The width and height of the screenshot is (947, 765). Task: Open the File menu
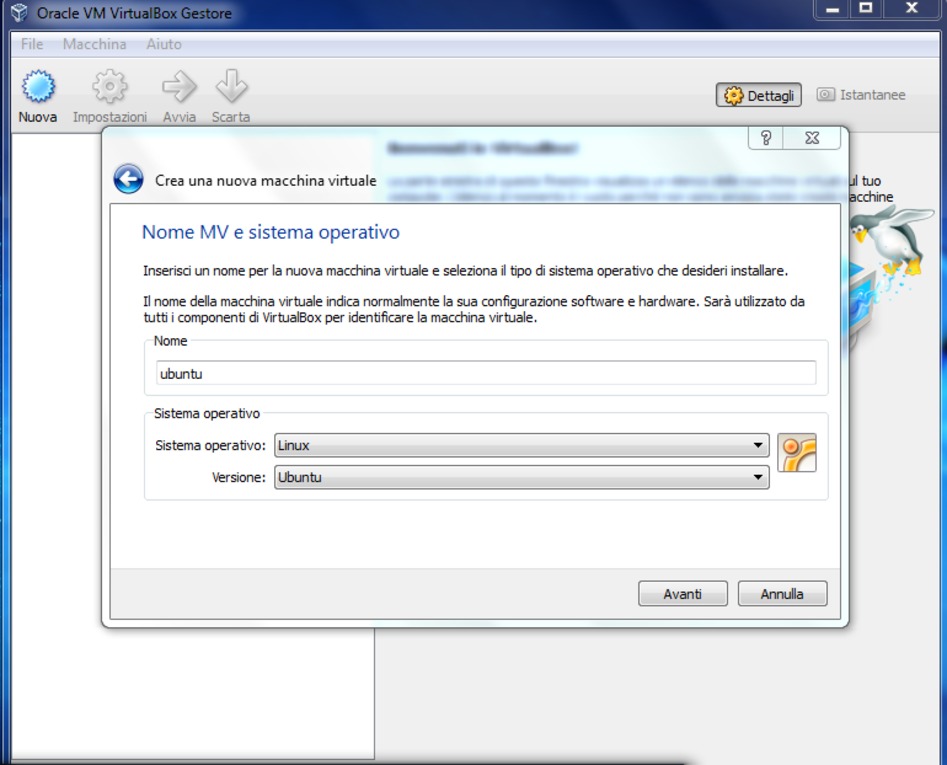pos(32,44)
